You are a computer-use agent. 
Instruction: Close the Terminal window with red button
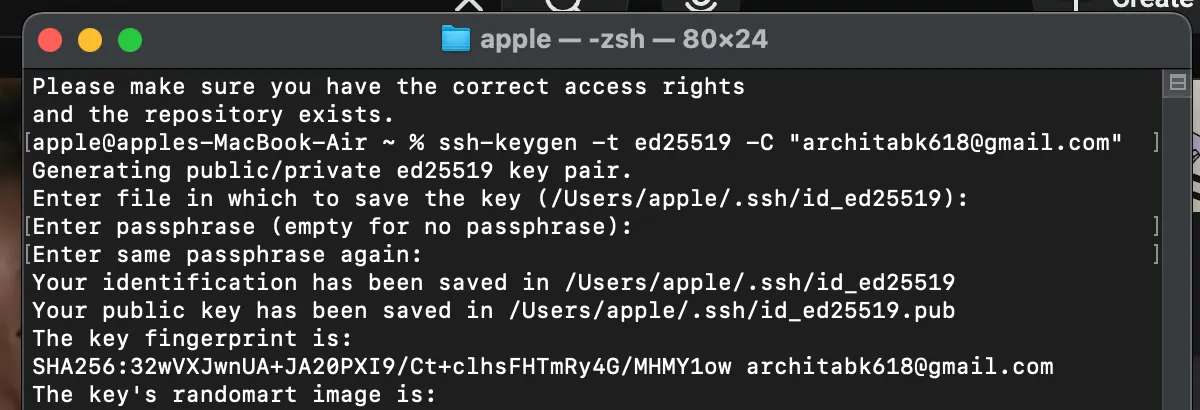coord(50,41)
